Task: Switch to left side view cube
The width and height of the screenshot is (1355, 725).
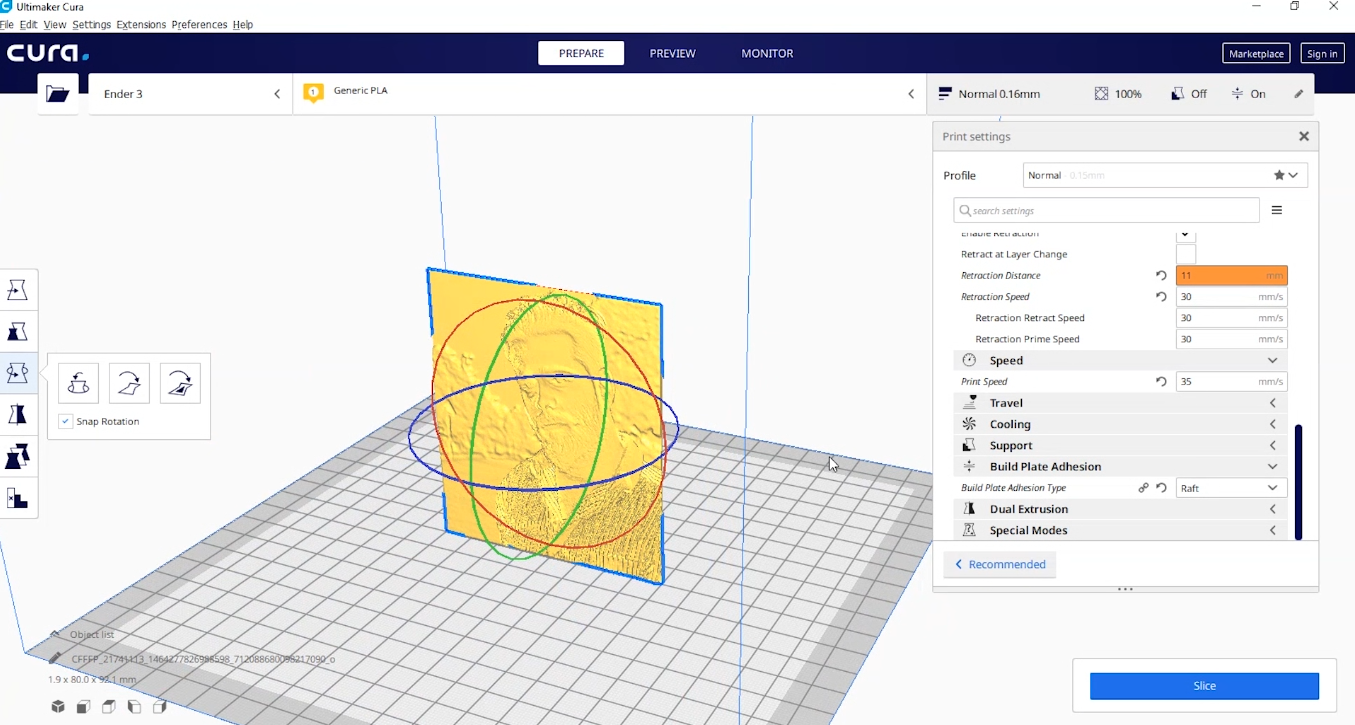Action: 134,707
